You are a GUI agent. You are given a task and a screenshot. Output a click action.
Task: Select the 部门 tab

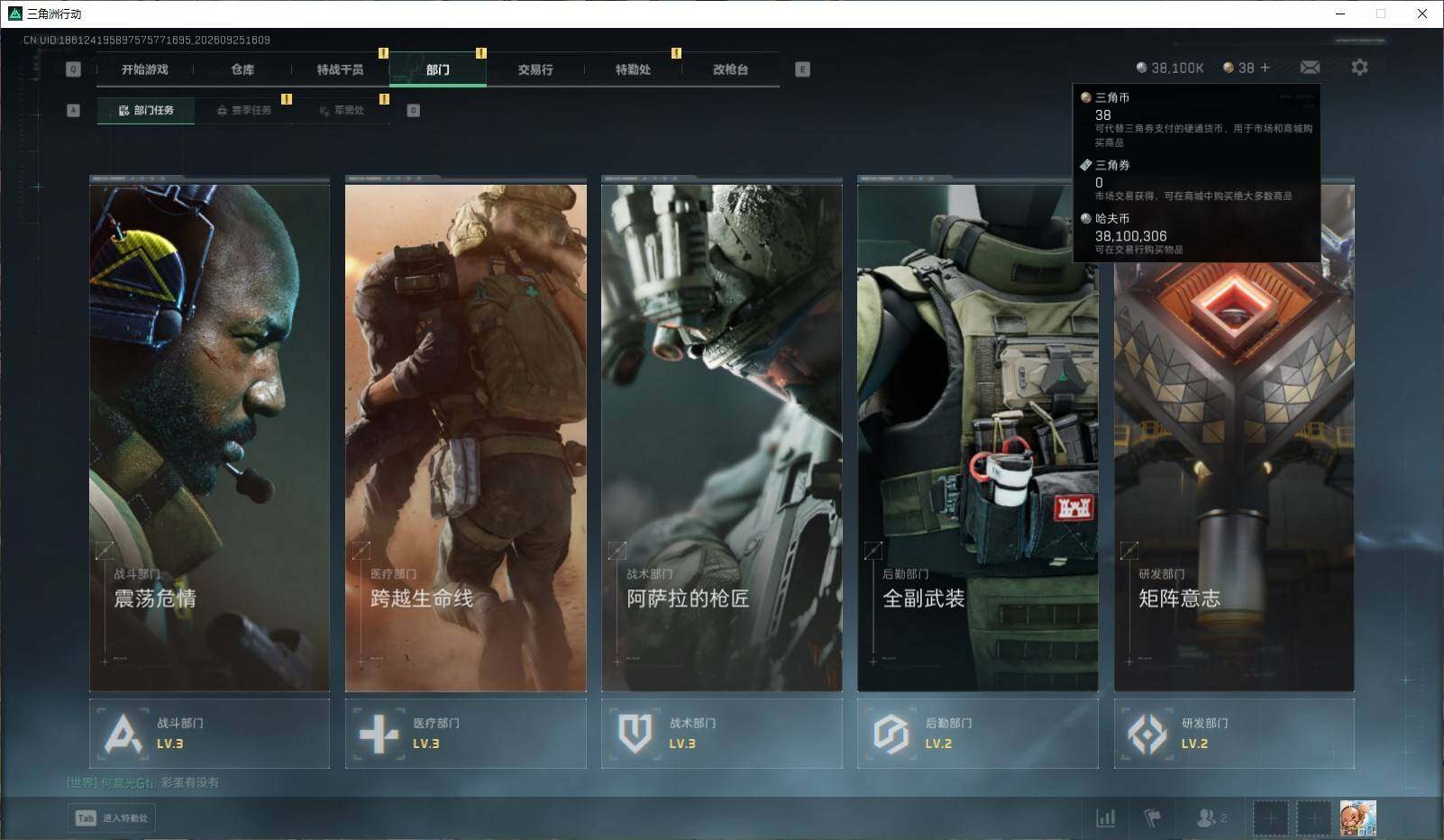point(438,69)
